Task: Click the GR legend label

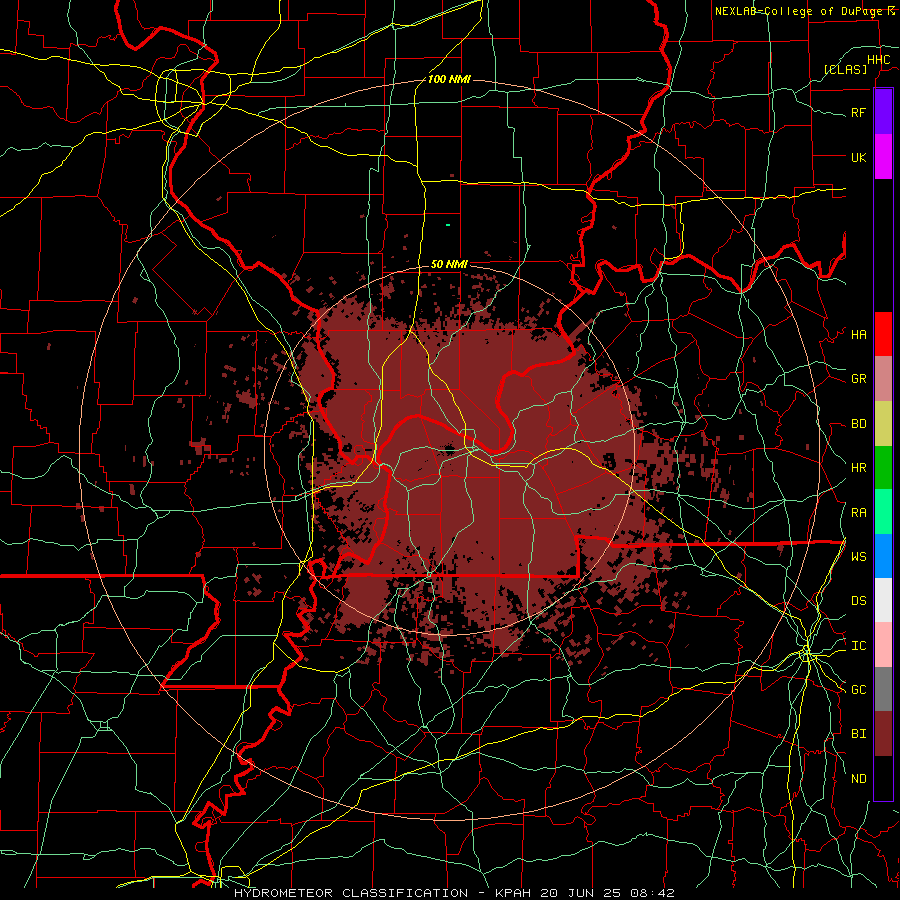Action: tap(859, 379)
